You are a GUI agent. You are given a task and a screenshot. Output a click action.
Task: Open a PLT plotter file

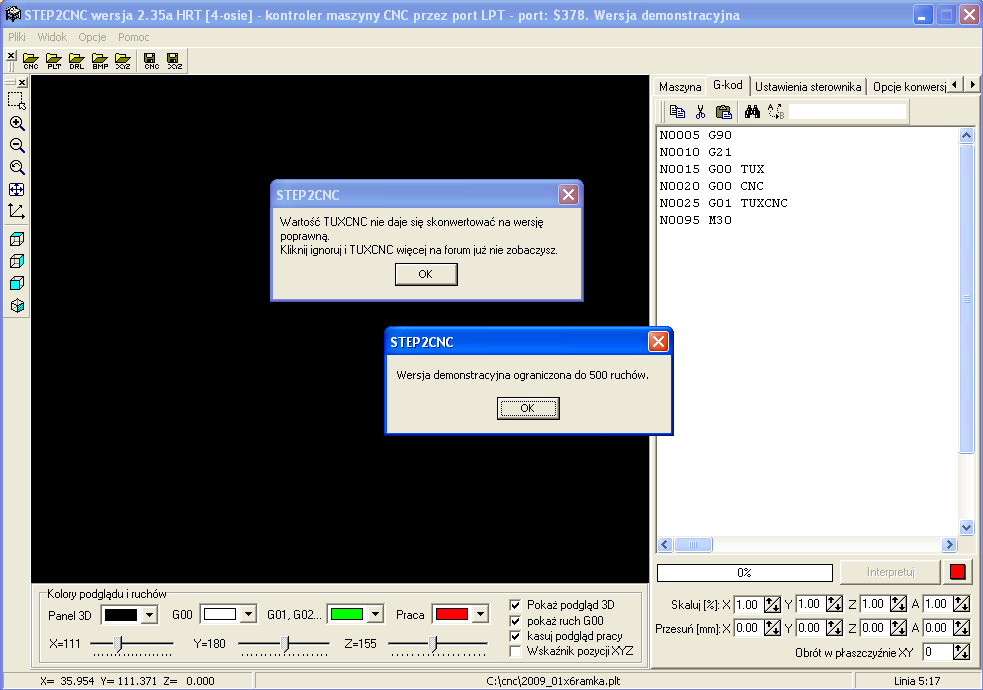[x=54, y=61]
